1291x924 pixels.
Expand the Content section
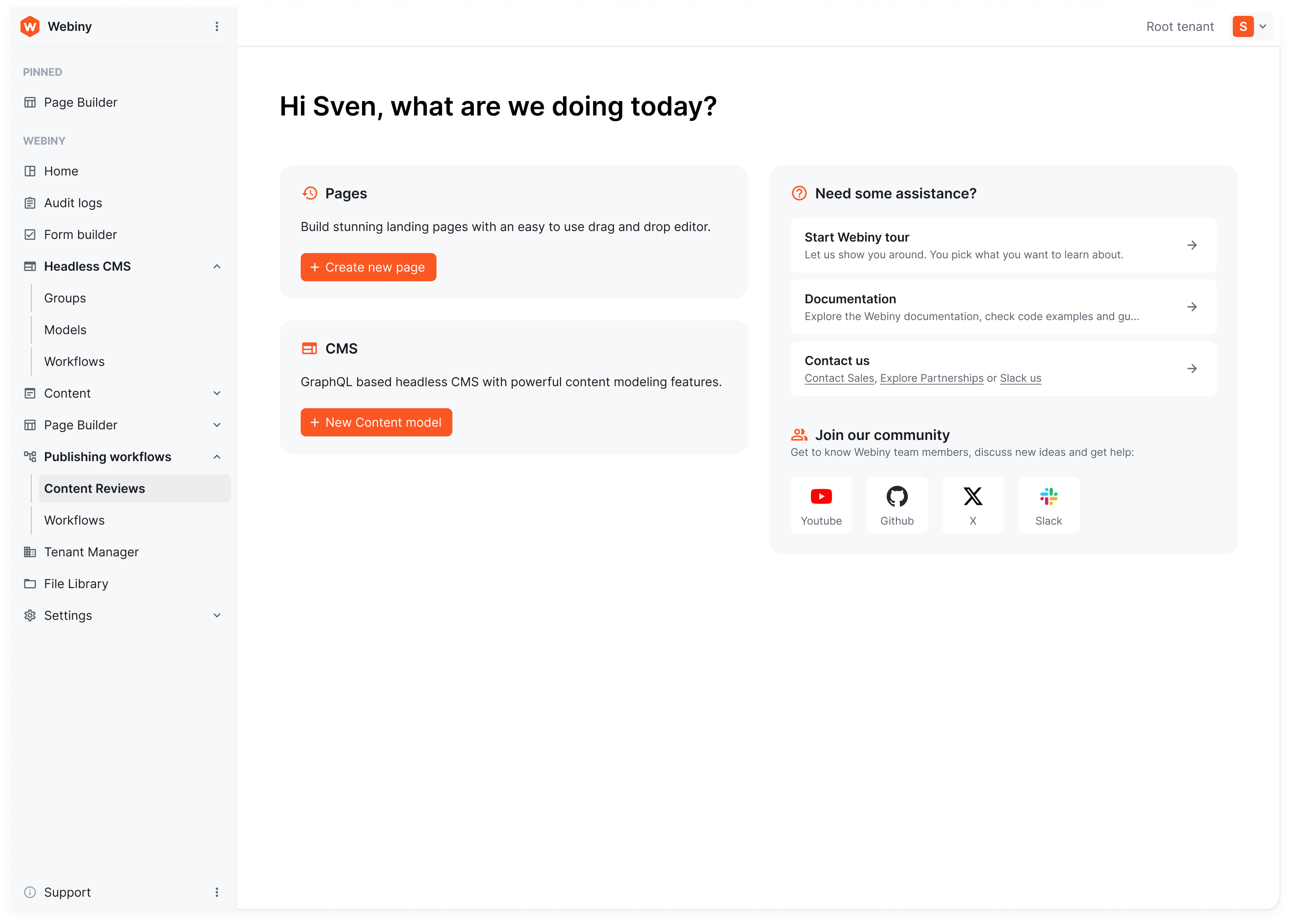click(216, 393)
